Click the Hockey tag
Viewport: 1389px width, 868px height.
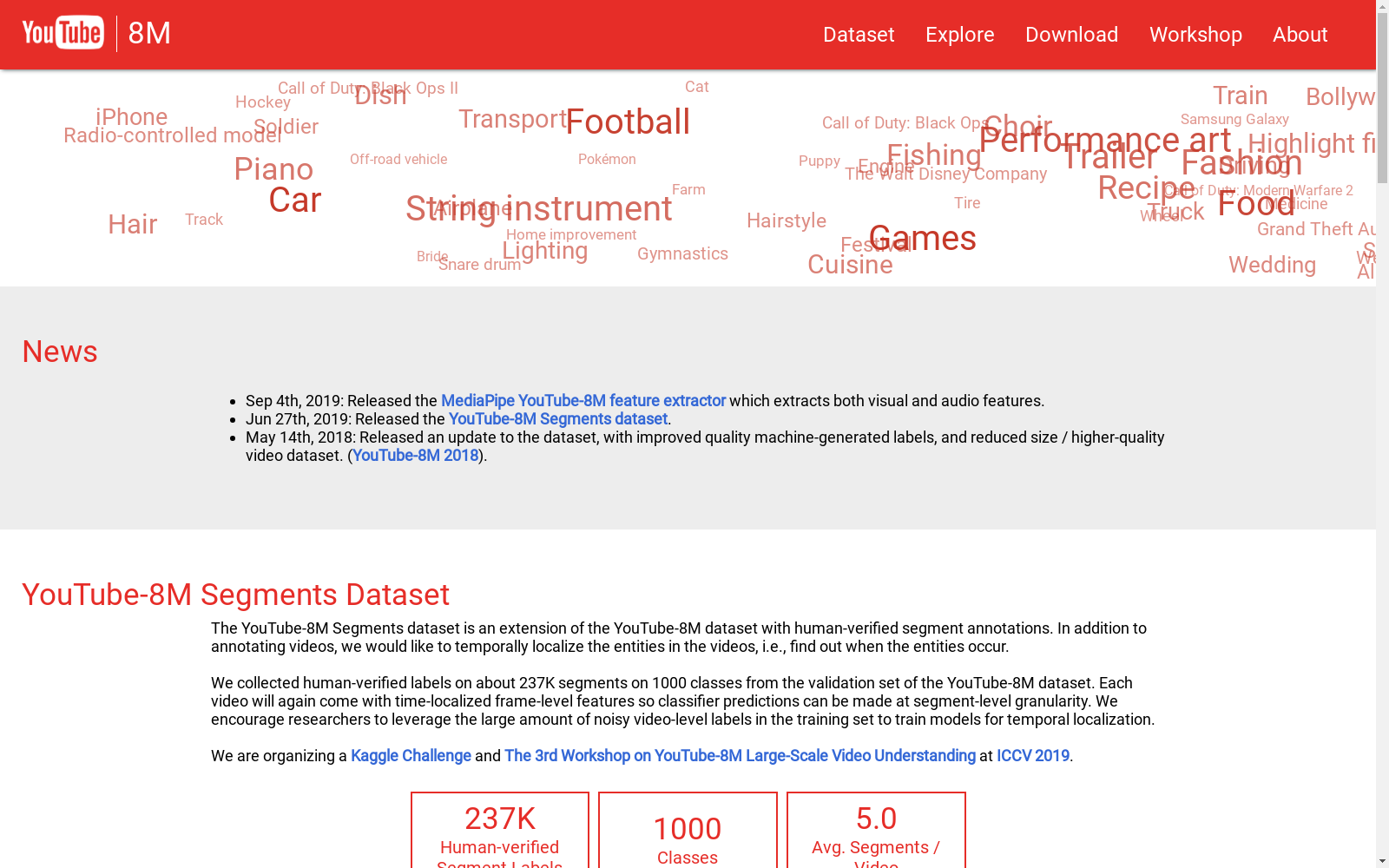coord(263,102)
